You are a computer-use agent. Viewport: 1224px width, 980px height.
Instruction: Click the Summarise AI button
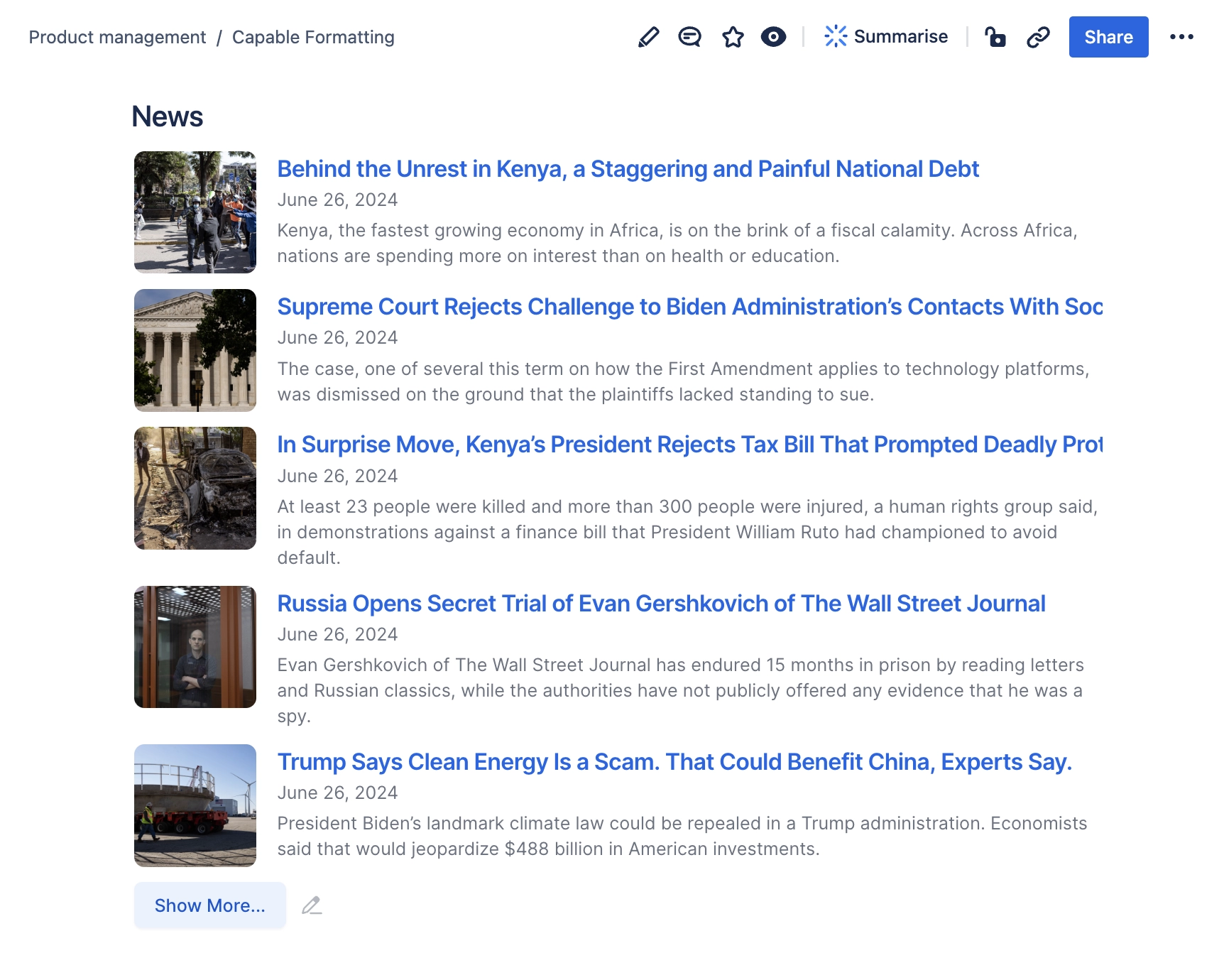[x=886, y=37]
